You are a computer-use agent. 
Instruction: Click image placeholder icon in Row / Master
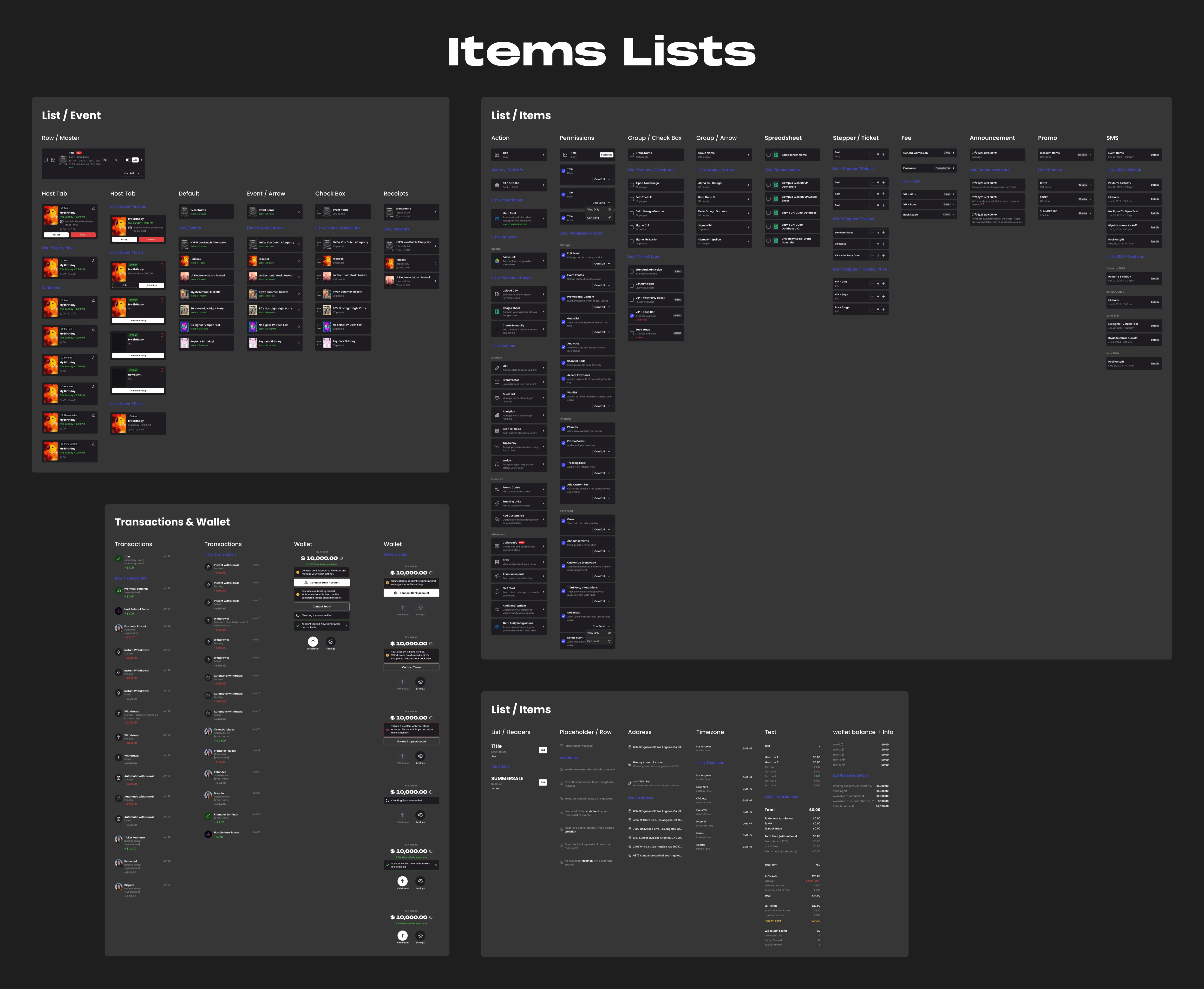[53, 160]
